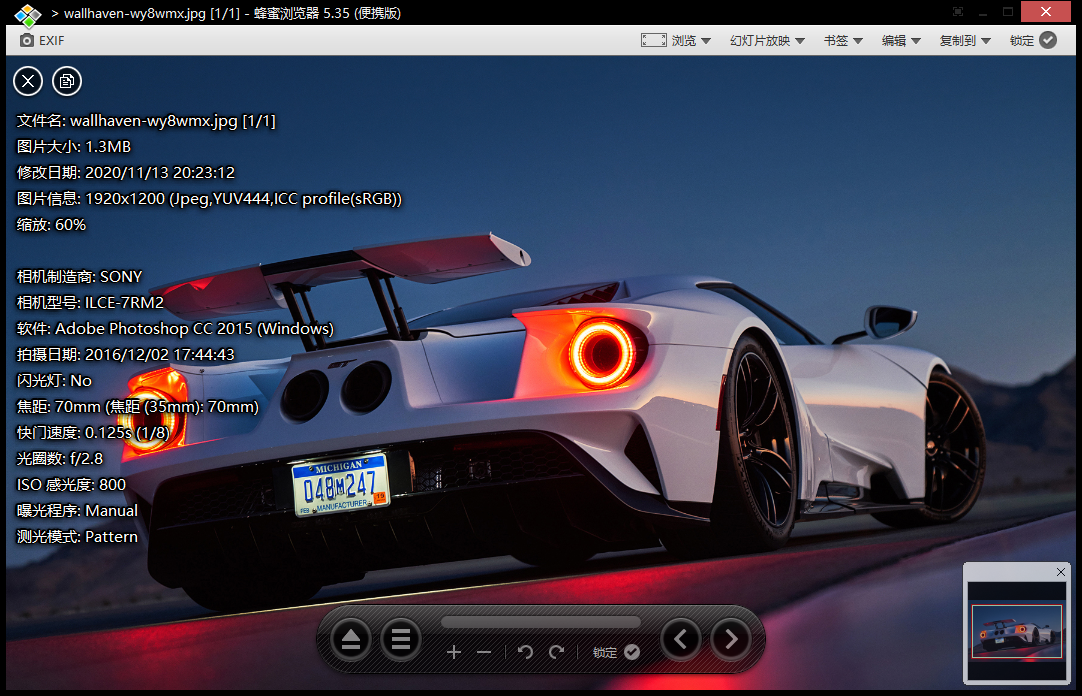
Task: Rotate image counterclockwise
Action: tap(525, 652)
